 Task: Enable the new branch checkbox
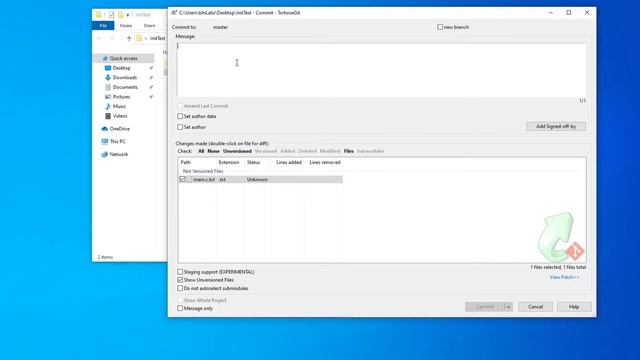click(x=440, y=27)
